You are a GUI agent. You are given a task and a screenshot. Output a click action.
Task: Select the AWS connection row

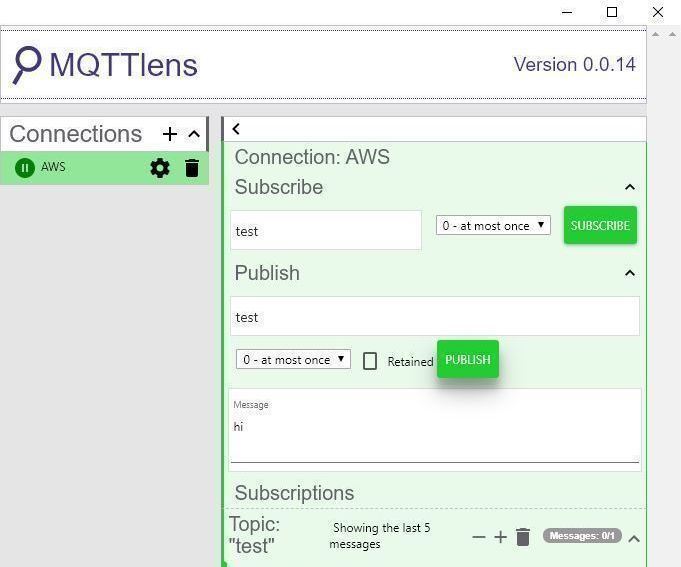pos(104,168)
